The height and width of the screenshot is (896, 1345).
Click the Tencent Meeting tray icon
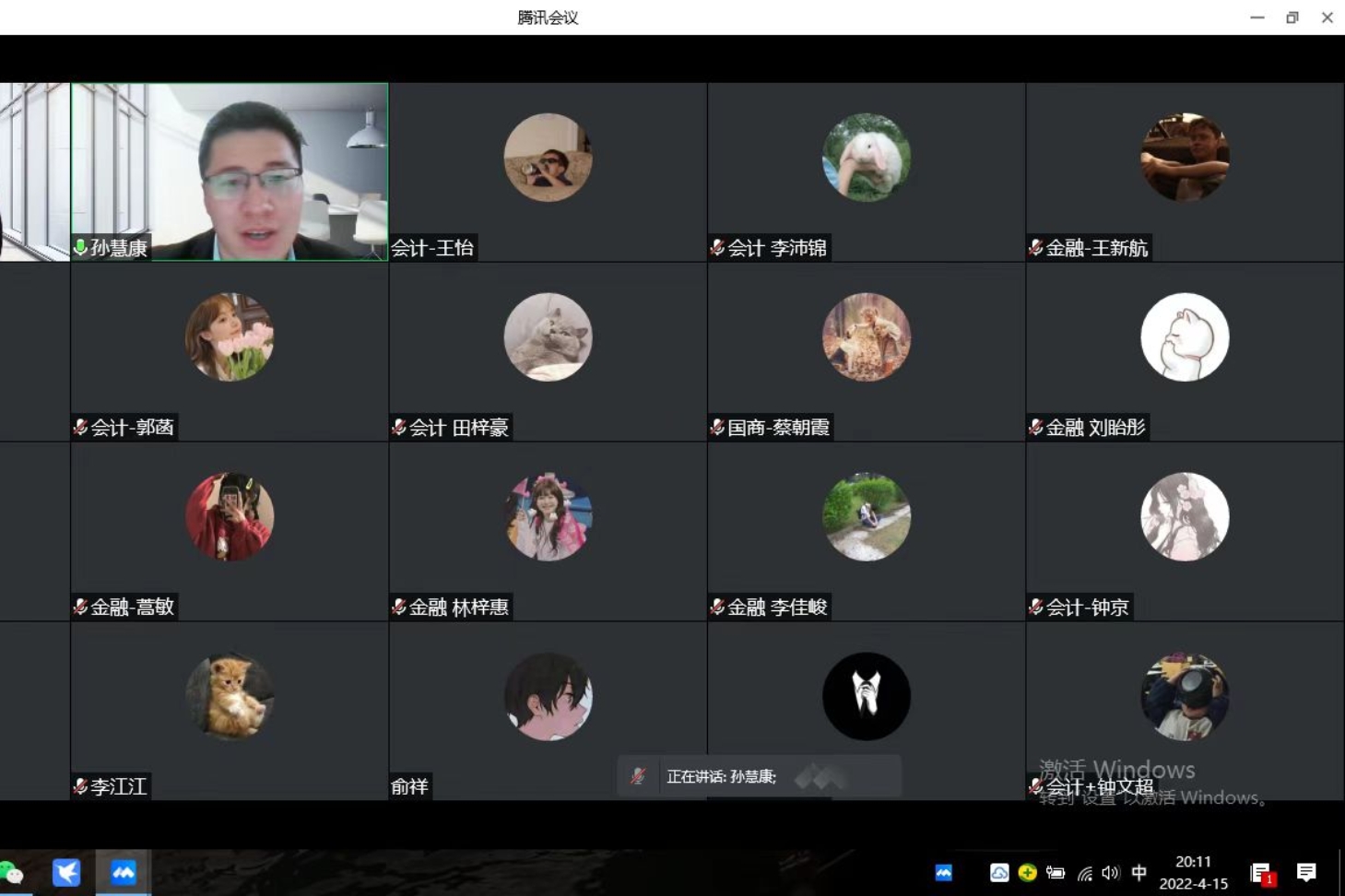coord(943,872)
